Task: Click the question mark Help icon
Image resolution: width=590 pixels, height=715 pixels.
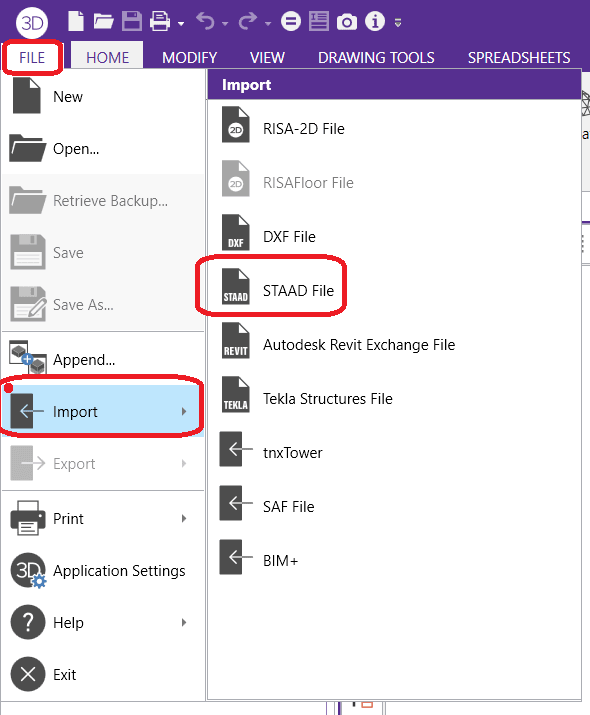Action: [28, 622]
